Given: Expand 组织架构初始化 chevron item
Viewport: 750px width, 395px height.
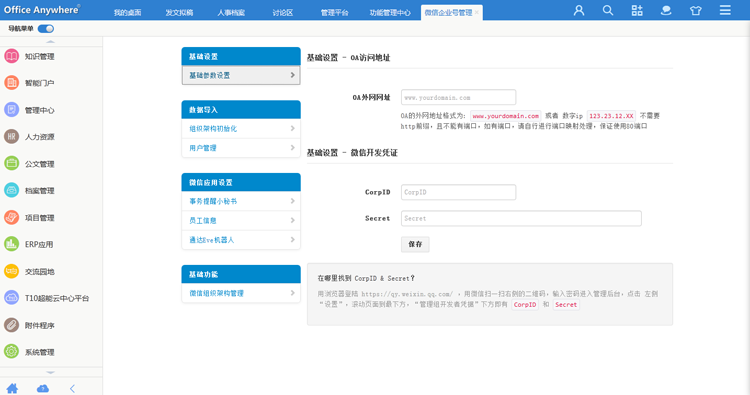Looking at the screenshot, I should (x=241, y=129).
